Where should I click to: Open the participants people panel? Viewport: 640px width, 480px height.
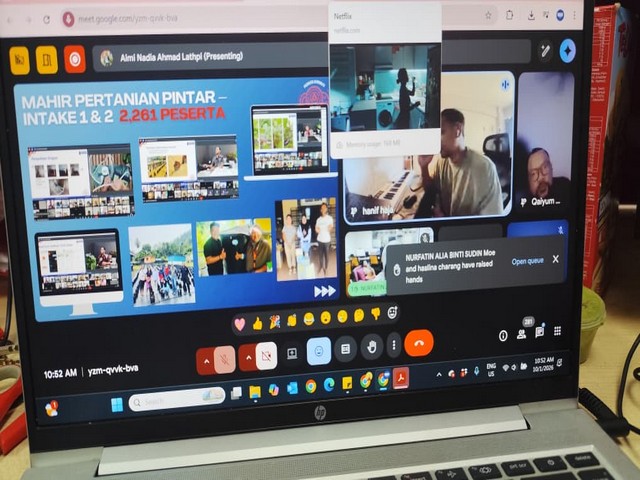522,333
